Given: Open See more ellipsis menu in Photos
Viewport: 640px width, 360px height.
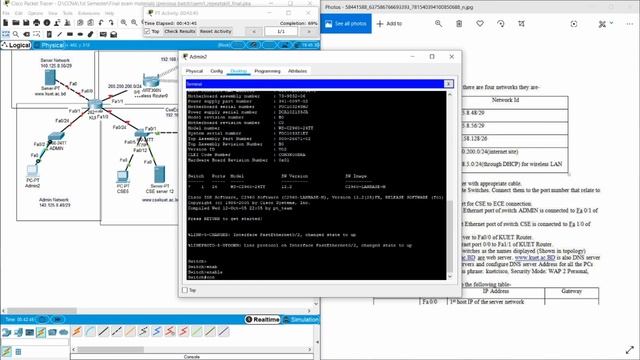Looking at the screenshot, I should tap(630, 24).
